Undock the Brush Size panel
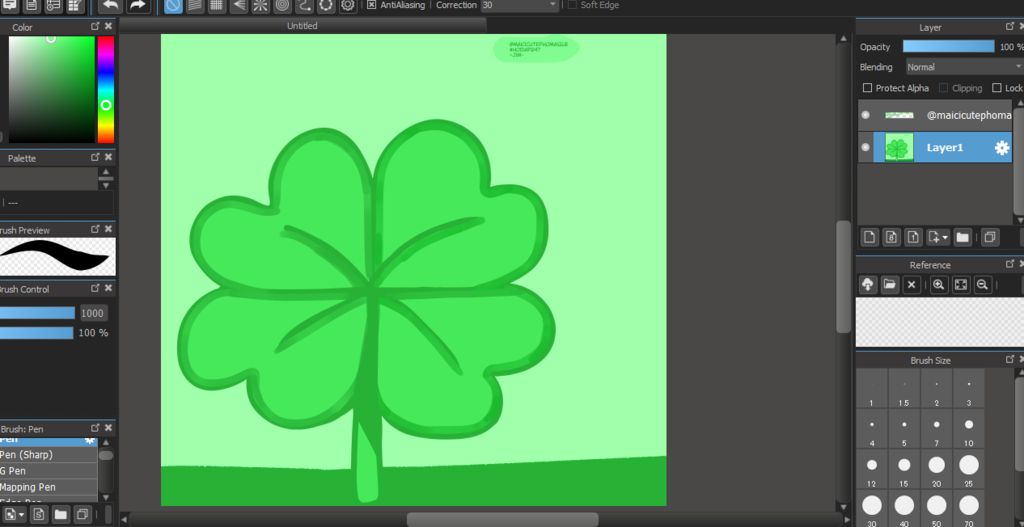The image size is (1024, 527). (x=1010, y=359)
